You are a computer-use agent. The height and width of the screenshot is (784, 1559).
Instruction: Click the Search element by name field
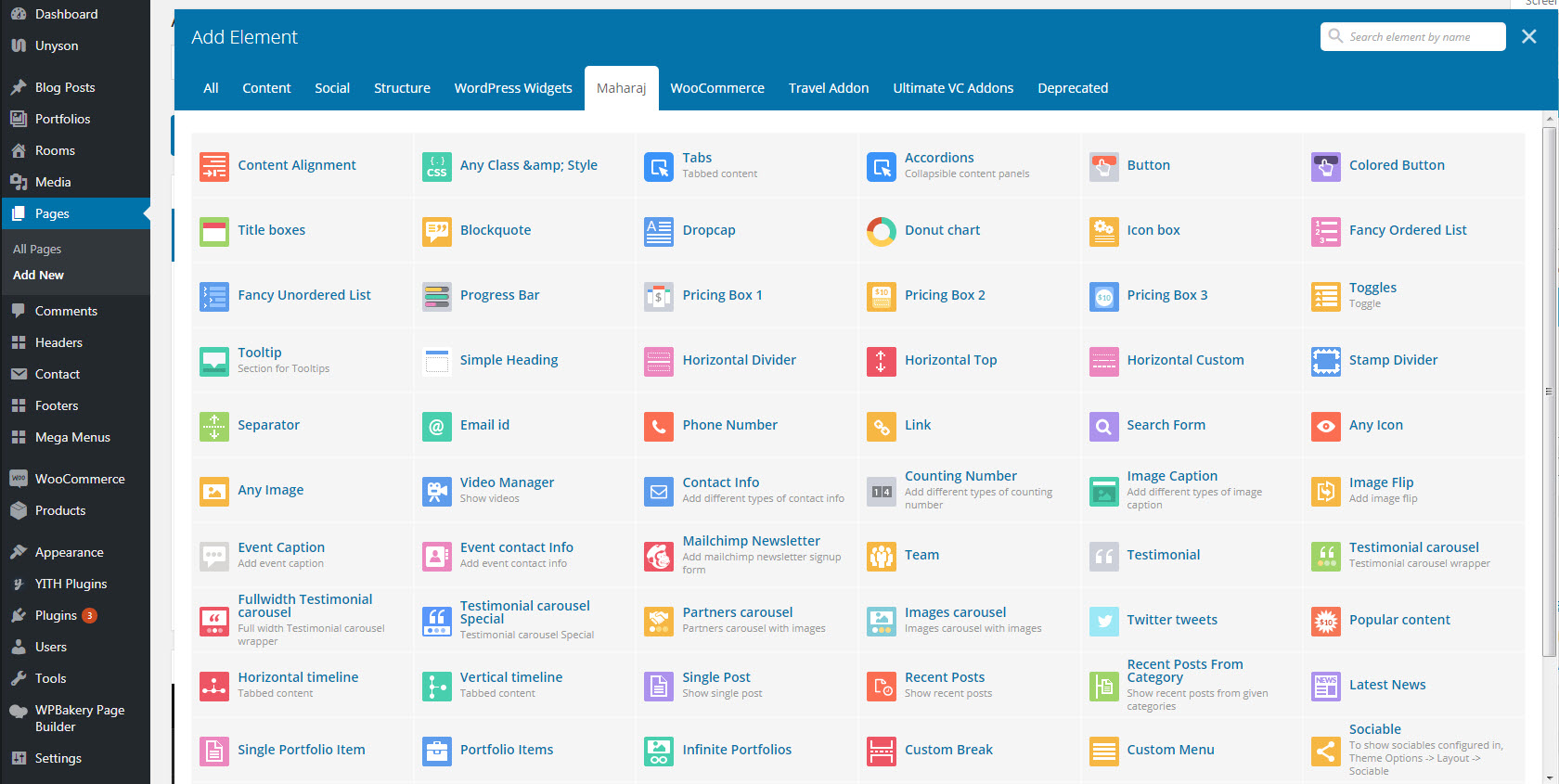click(1420, 37)
